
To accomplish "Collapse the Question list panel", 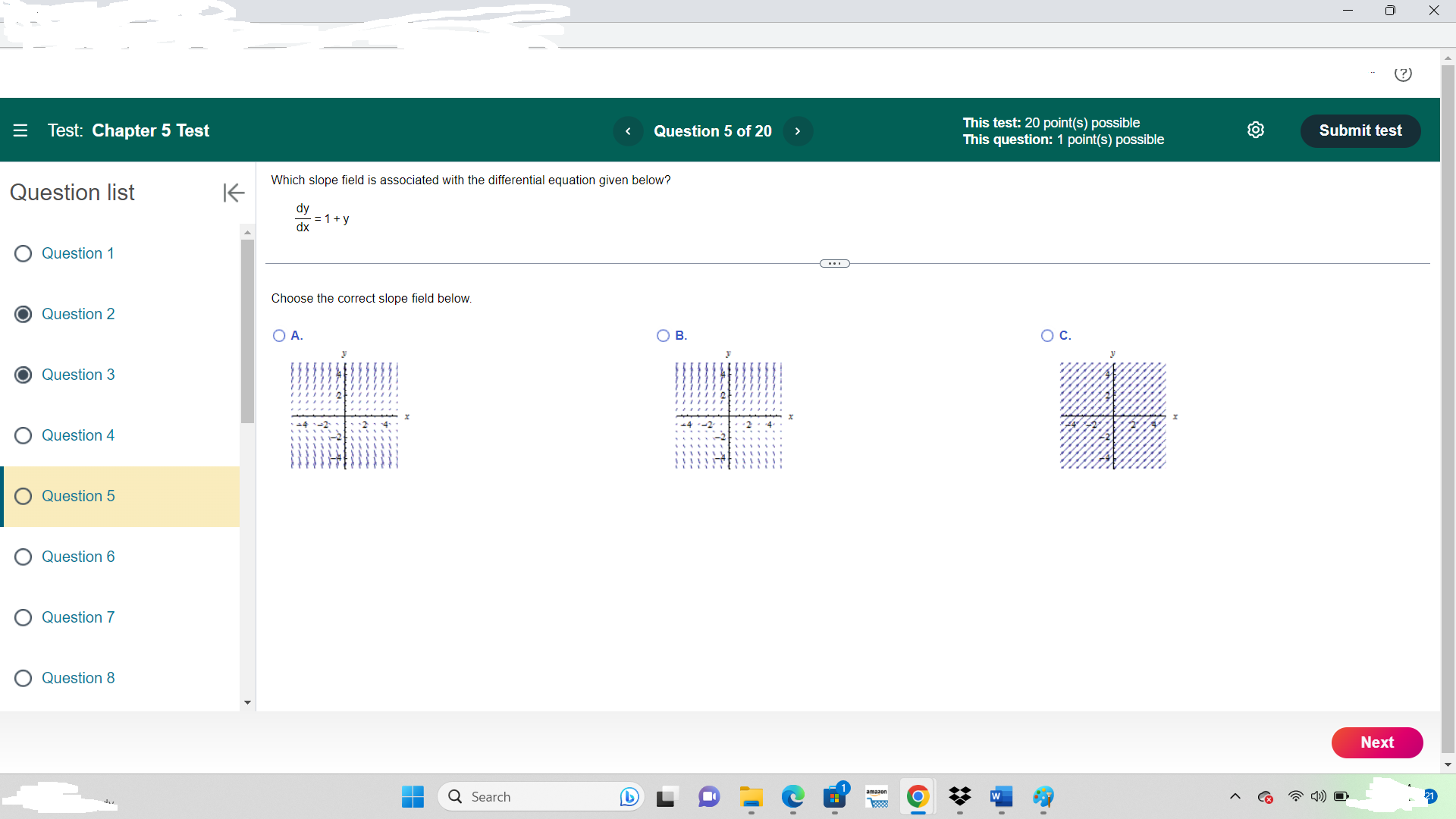I will (x=234, y=193).
